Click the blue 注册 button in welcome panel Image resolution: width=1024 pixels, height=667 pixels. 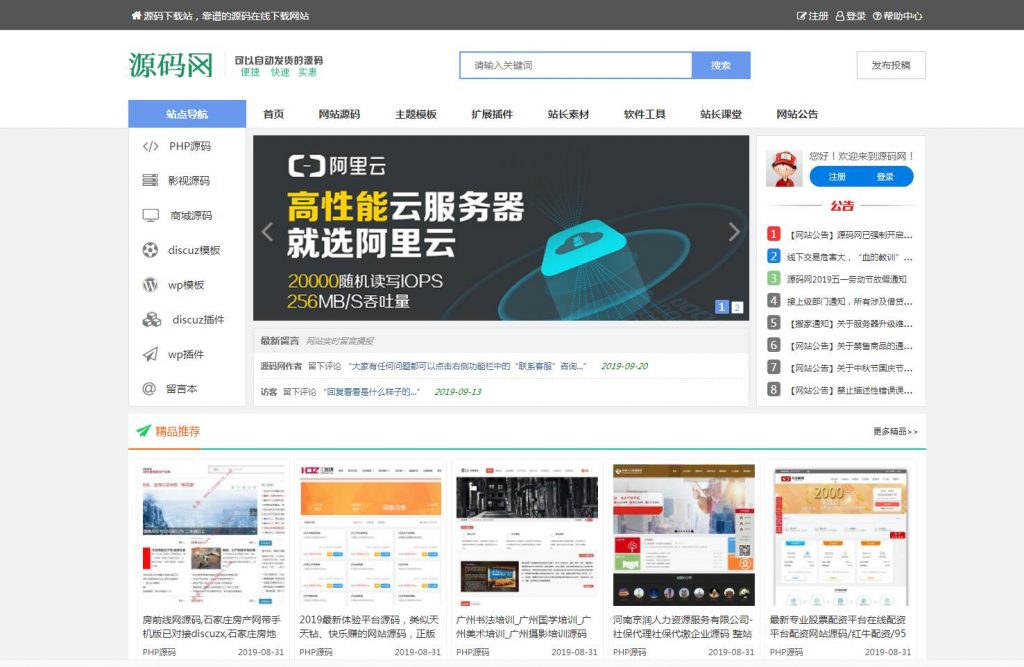pos(837,176)
